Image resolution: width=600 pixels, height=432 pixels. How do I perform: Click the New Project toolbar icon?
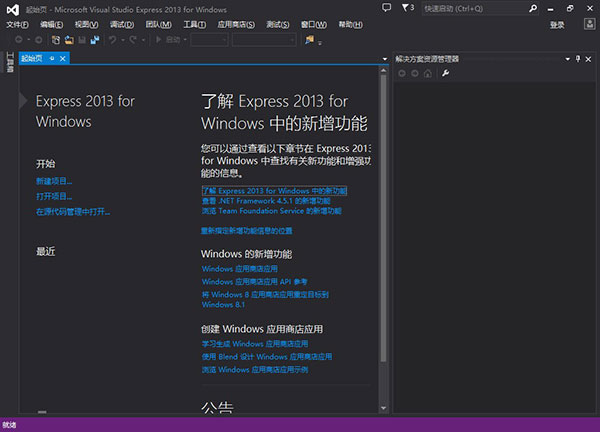point(56,39)
